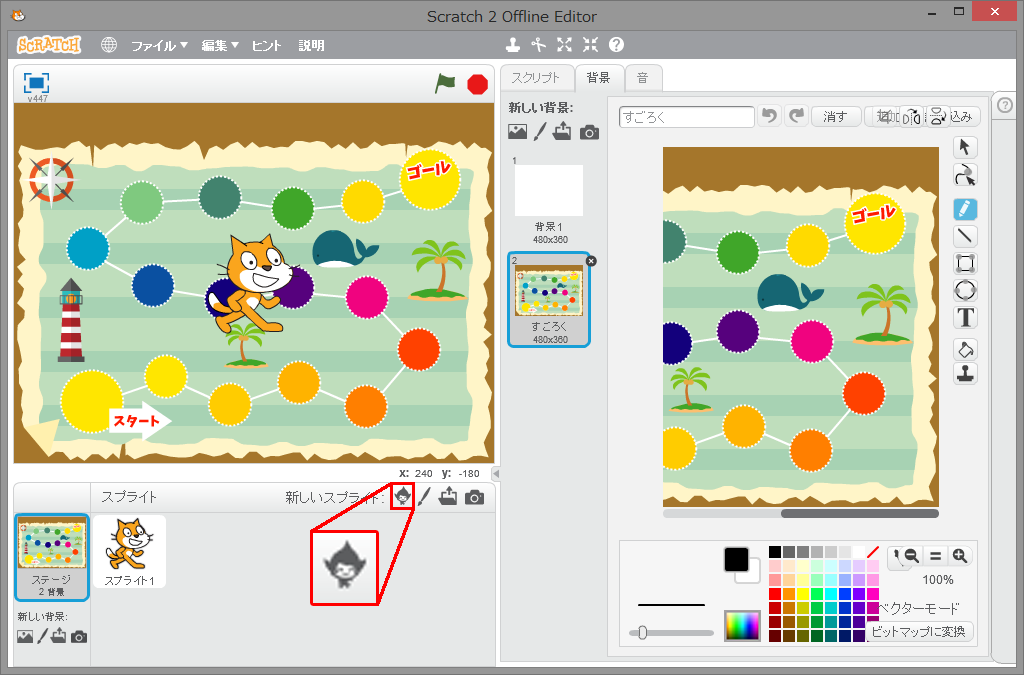Open the 説明 menu item
1024x675 pixels.
tap(312, 45)
